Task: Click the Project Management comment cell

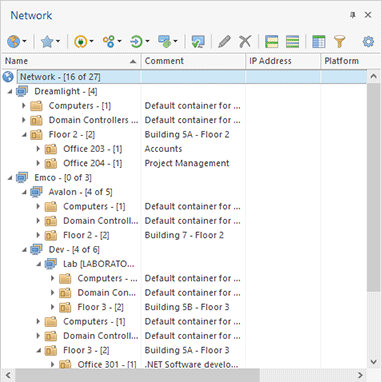Action: coord(187,163)
